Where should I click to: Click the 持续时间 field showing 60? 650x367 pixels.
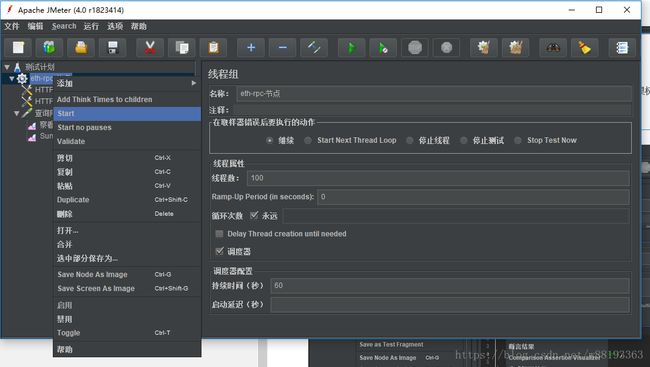(450, 286)
